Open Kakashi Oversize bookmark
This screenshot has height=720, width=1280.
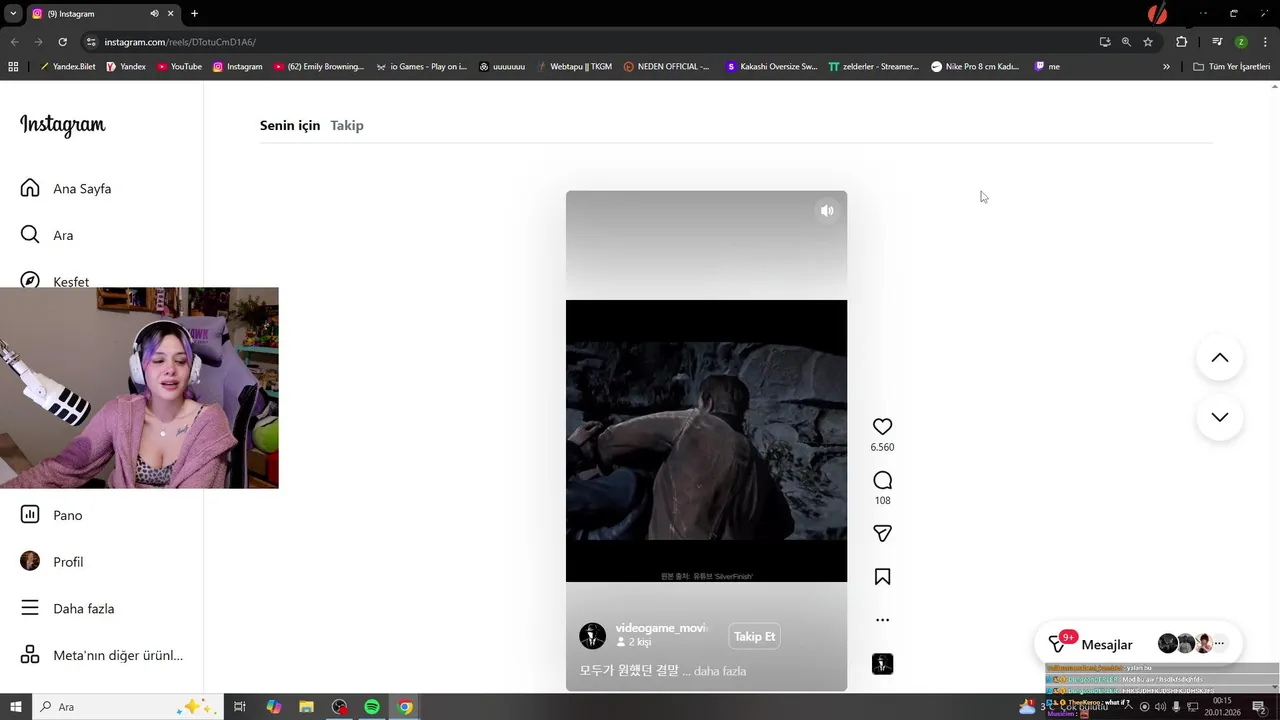click(771, 67)
